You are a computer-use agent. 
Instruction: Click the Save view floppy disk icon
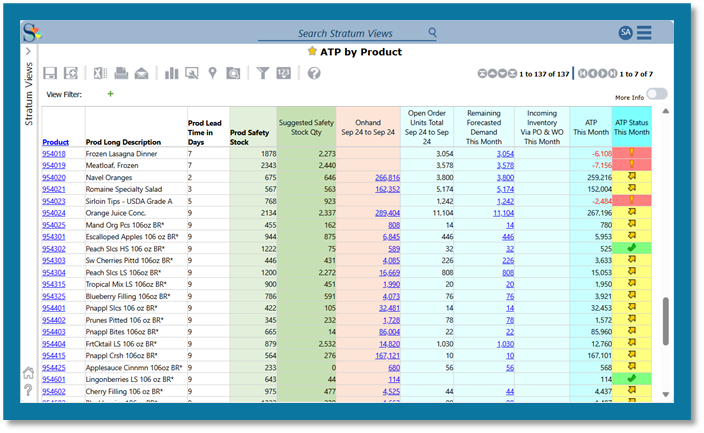pos(50,73)
